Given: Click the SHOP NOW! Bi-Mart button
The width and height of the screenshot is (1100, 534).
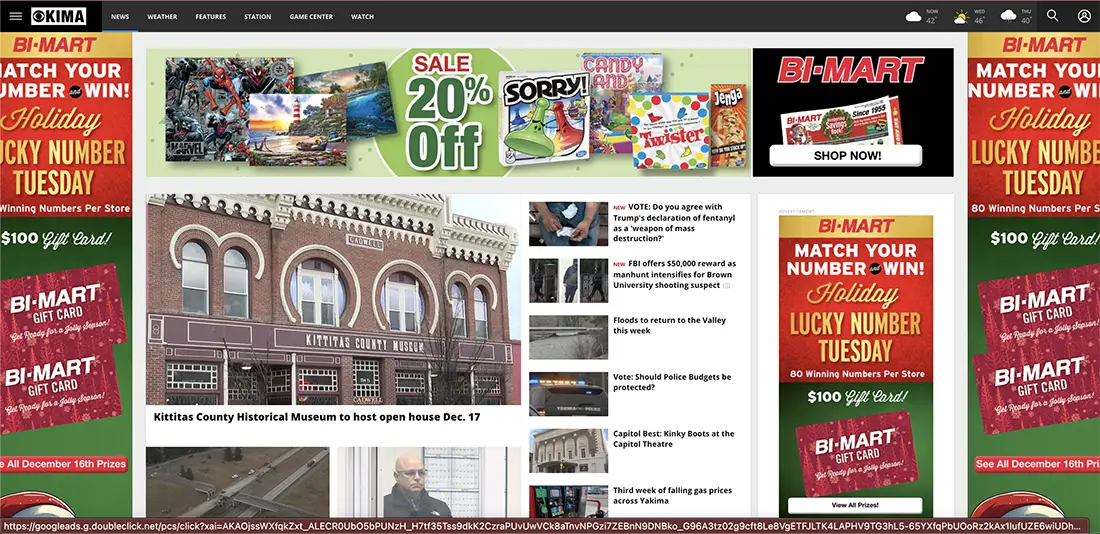Looking at the screenshot, I should 847,156.
